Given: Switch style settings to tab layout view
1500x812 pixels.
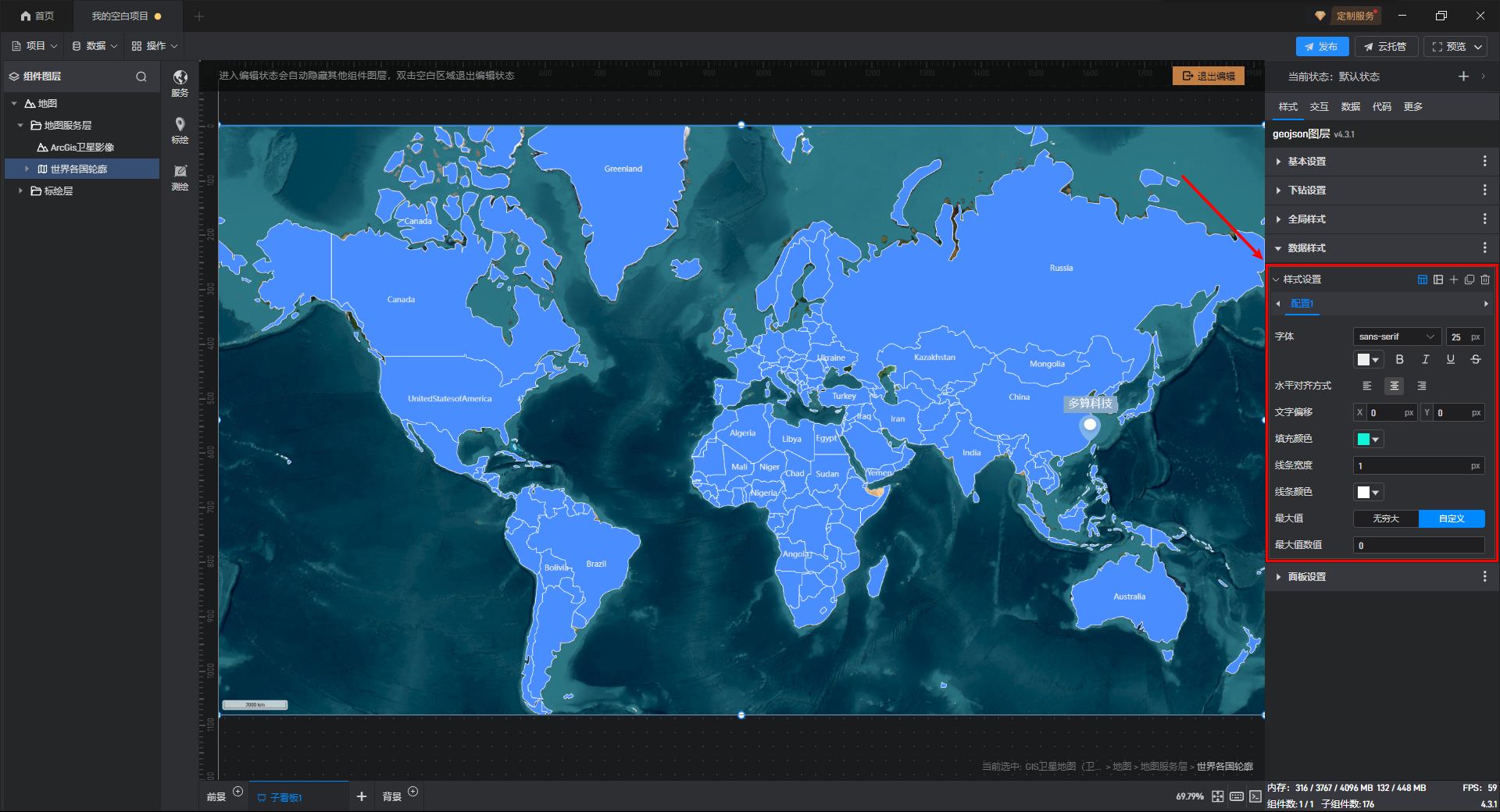Looking at the screenshot, I should pos(1423,280).
